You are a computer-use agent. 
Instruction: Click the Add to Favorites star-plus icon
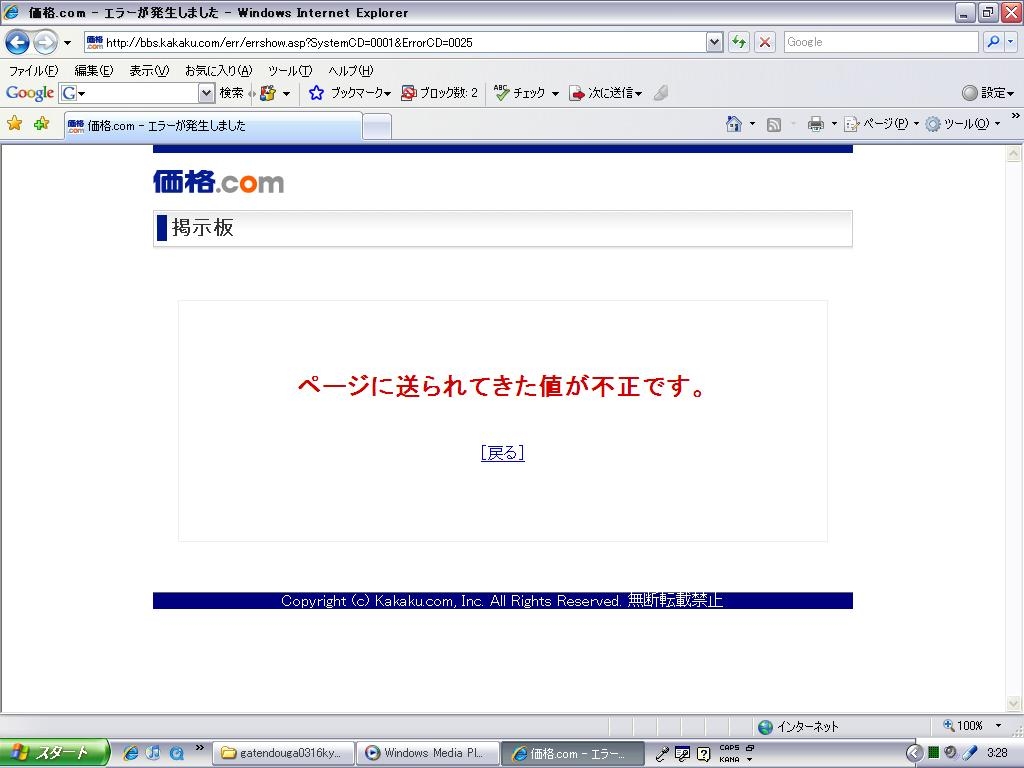pos(41,123)
